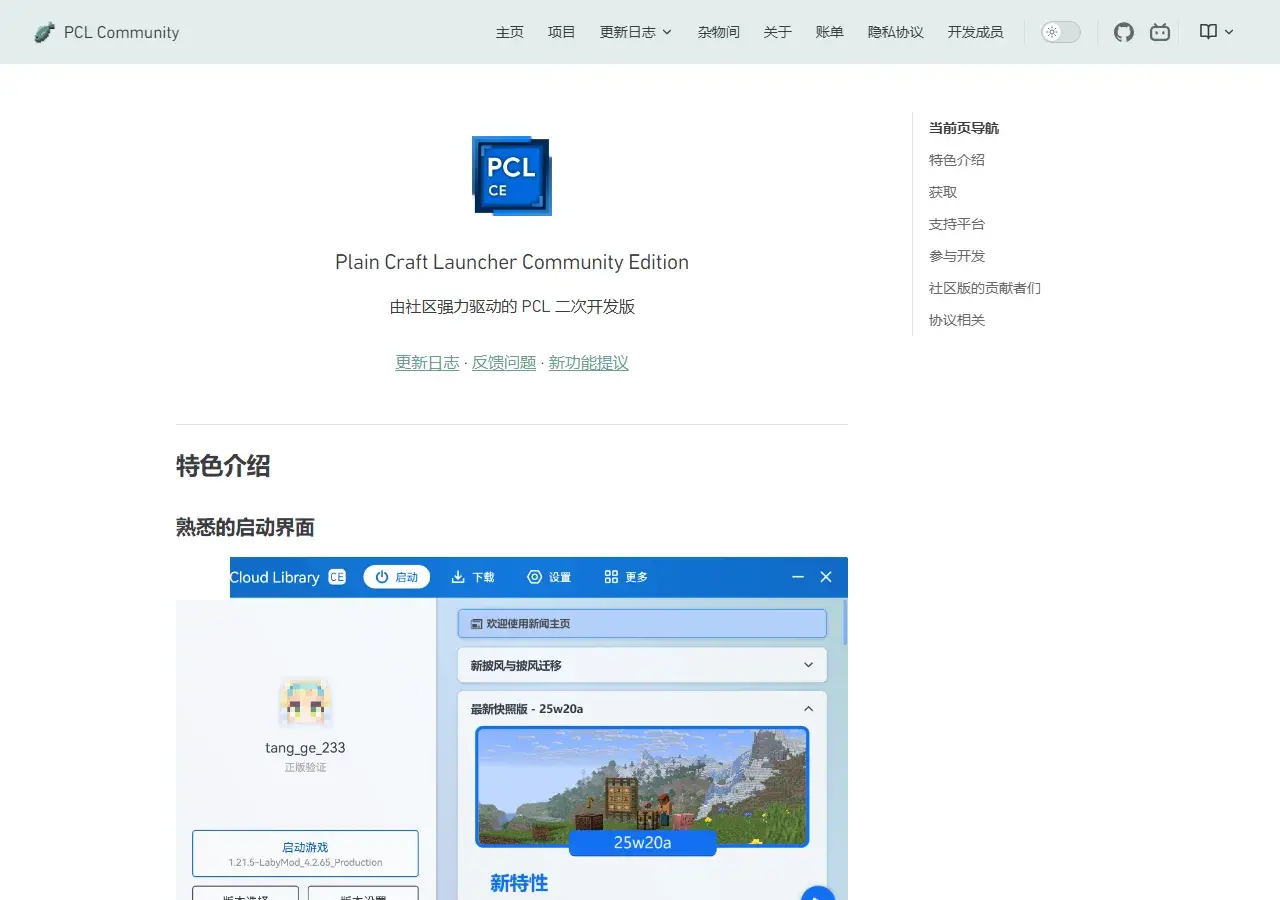Screen dimensions: 1280x900
Task: Click the launcher minimize dash icon
Action: [798, 577]
